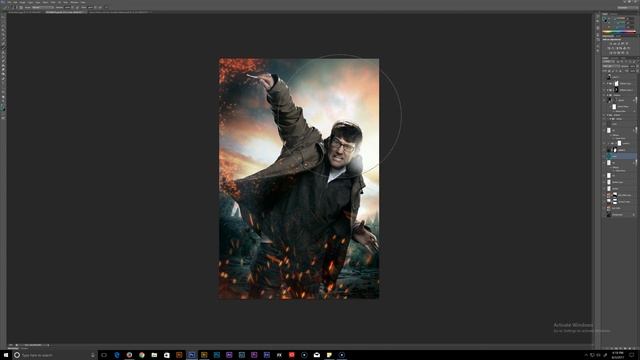Click the taskbar clock
This screenshot has width=640, height=360.
pyautogui.click(x=618, y=355)
